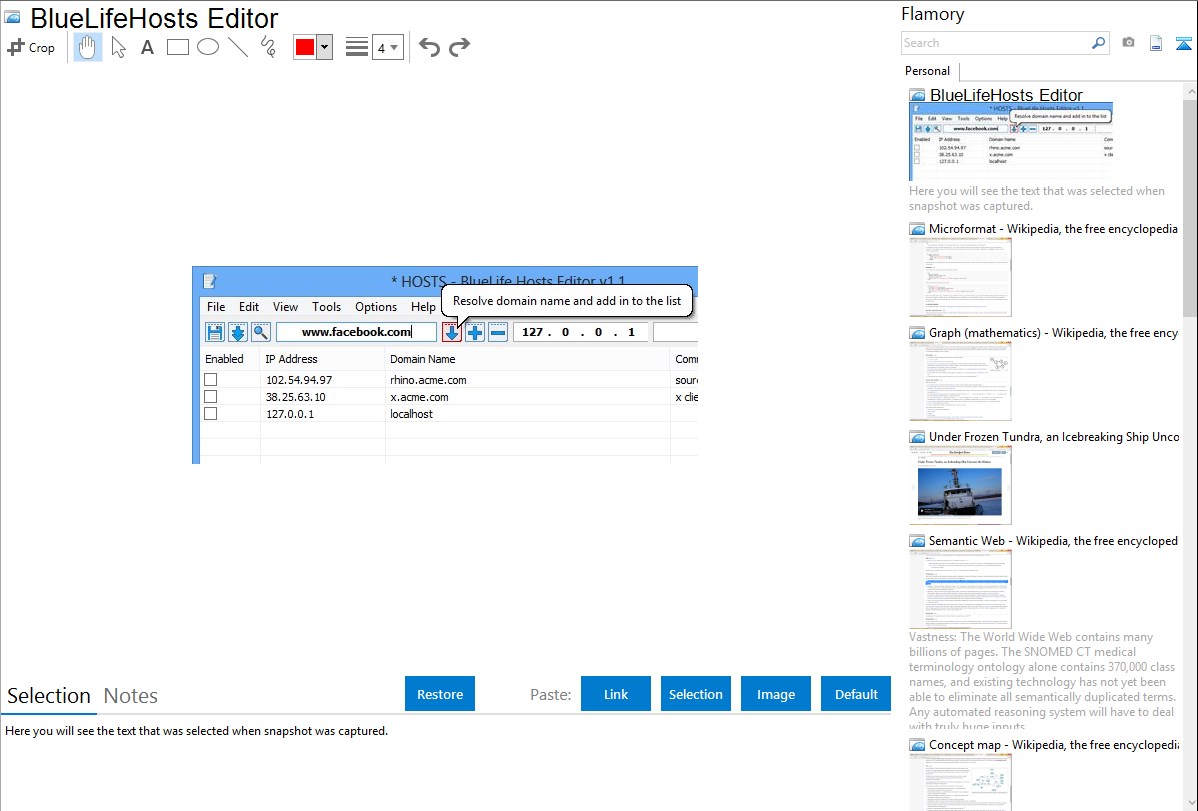1198x811 pixels.
Task: Pick the text annotation tool
Action: [147, 47]
